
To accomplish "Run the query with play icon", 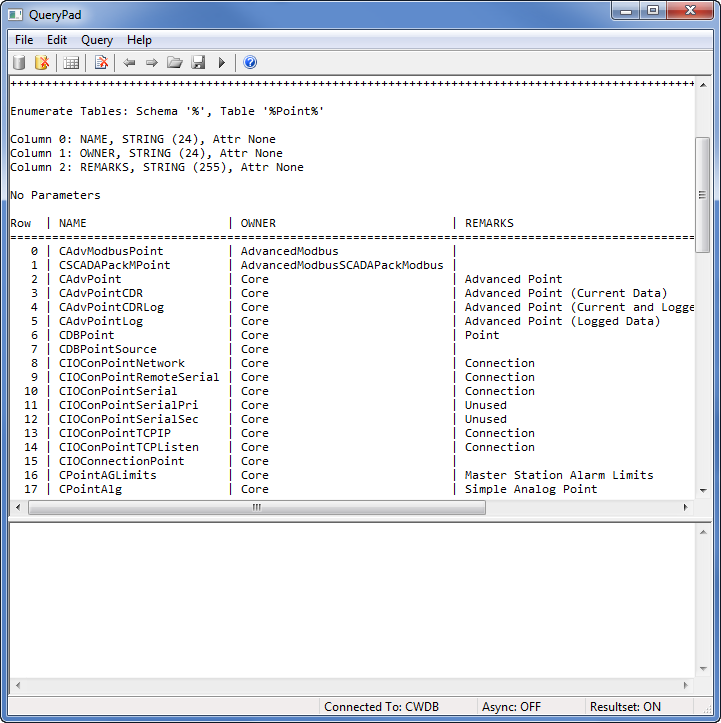I will pyautogui.click(x=222, y=63).
